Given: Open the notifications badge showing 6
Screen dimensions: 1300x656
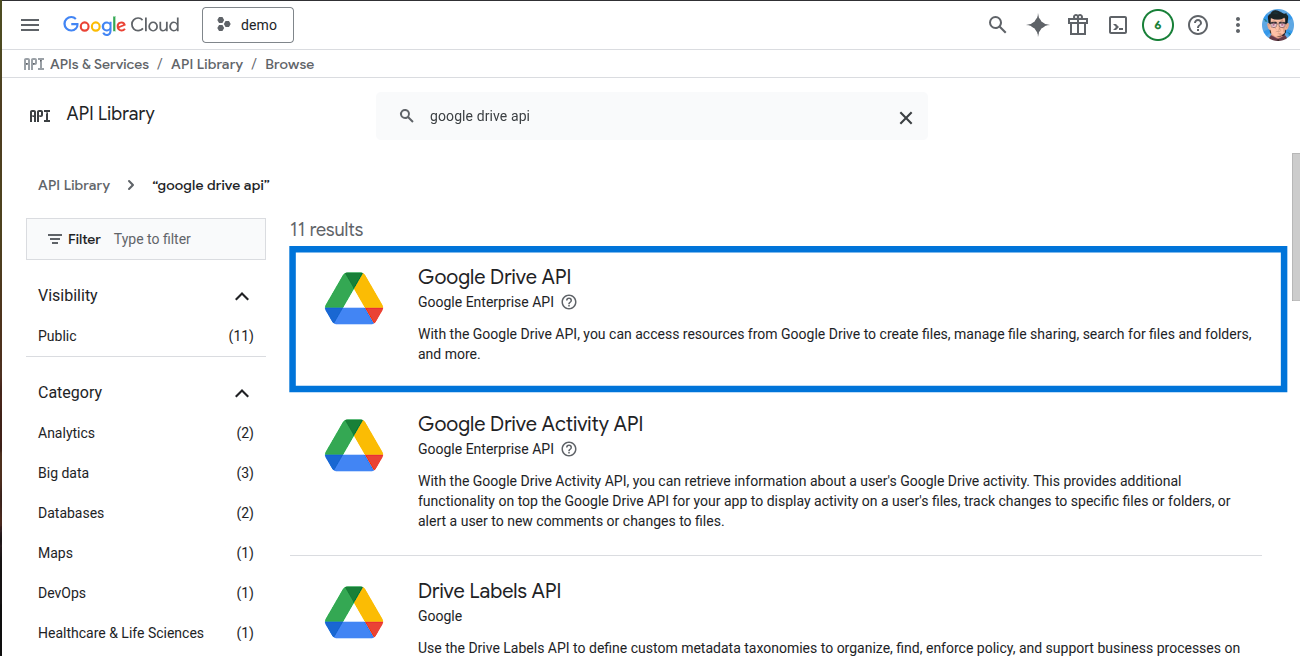Looking at the screenshot, I should tap(1158, 25).
